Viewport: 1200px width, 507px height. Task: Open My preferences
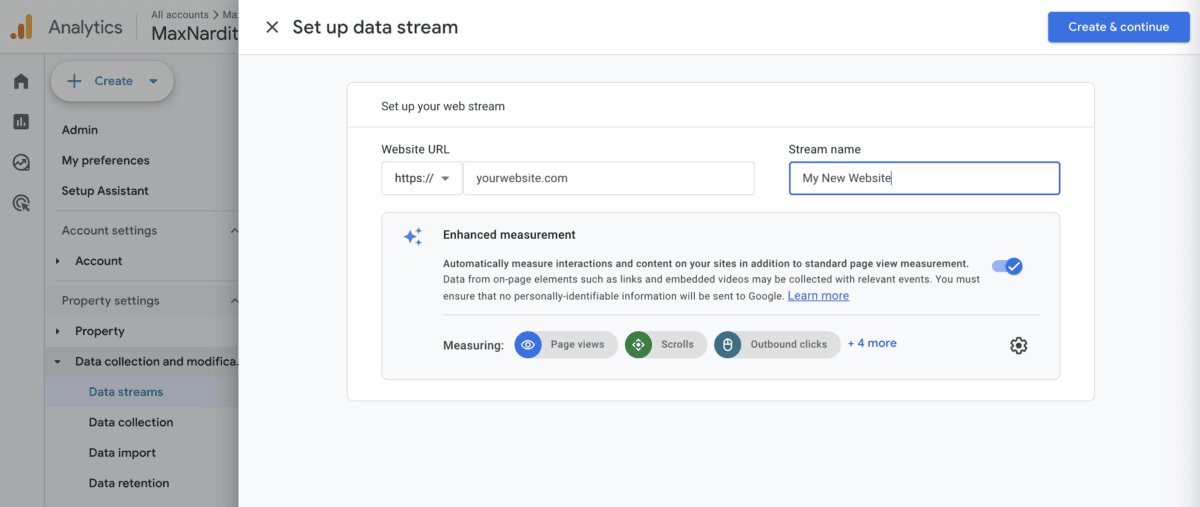pyautogui.click(x=106, y=160)
